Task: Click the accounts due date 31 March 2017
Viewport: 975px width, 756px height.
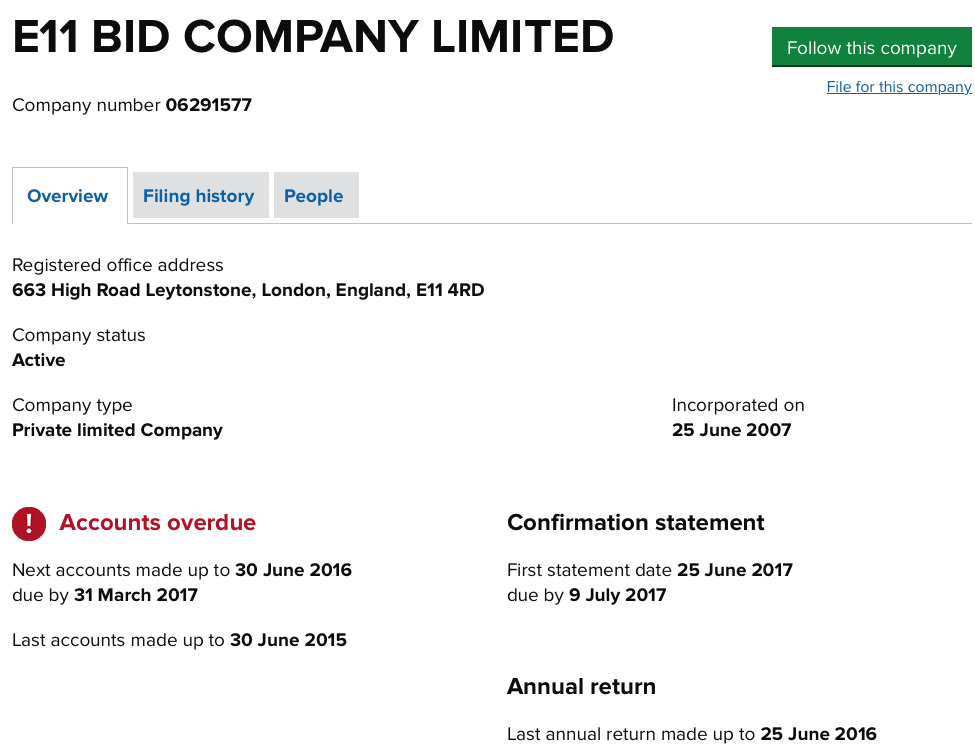Action: tap(136, 596)
